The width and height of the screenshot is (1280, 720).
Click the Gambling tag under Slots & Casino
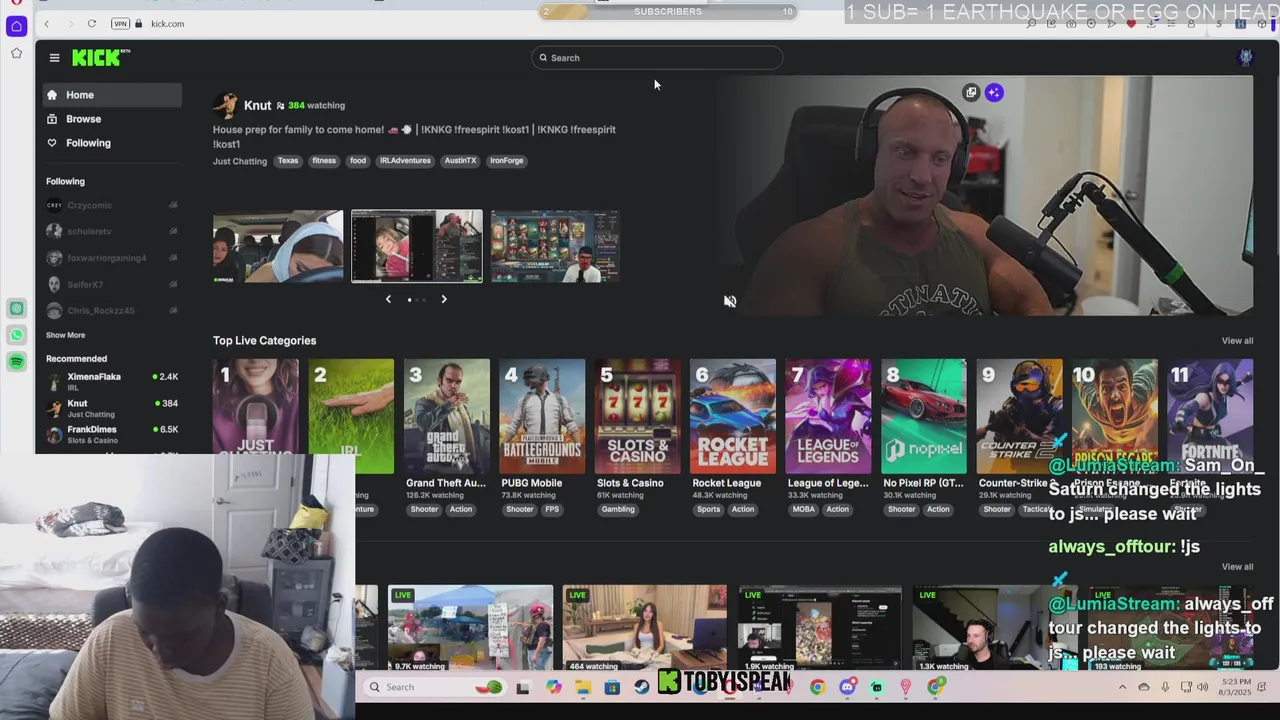tap(618, 509)
